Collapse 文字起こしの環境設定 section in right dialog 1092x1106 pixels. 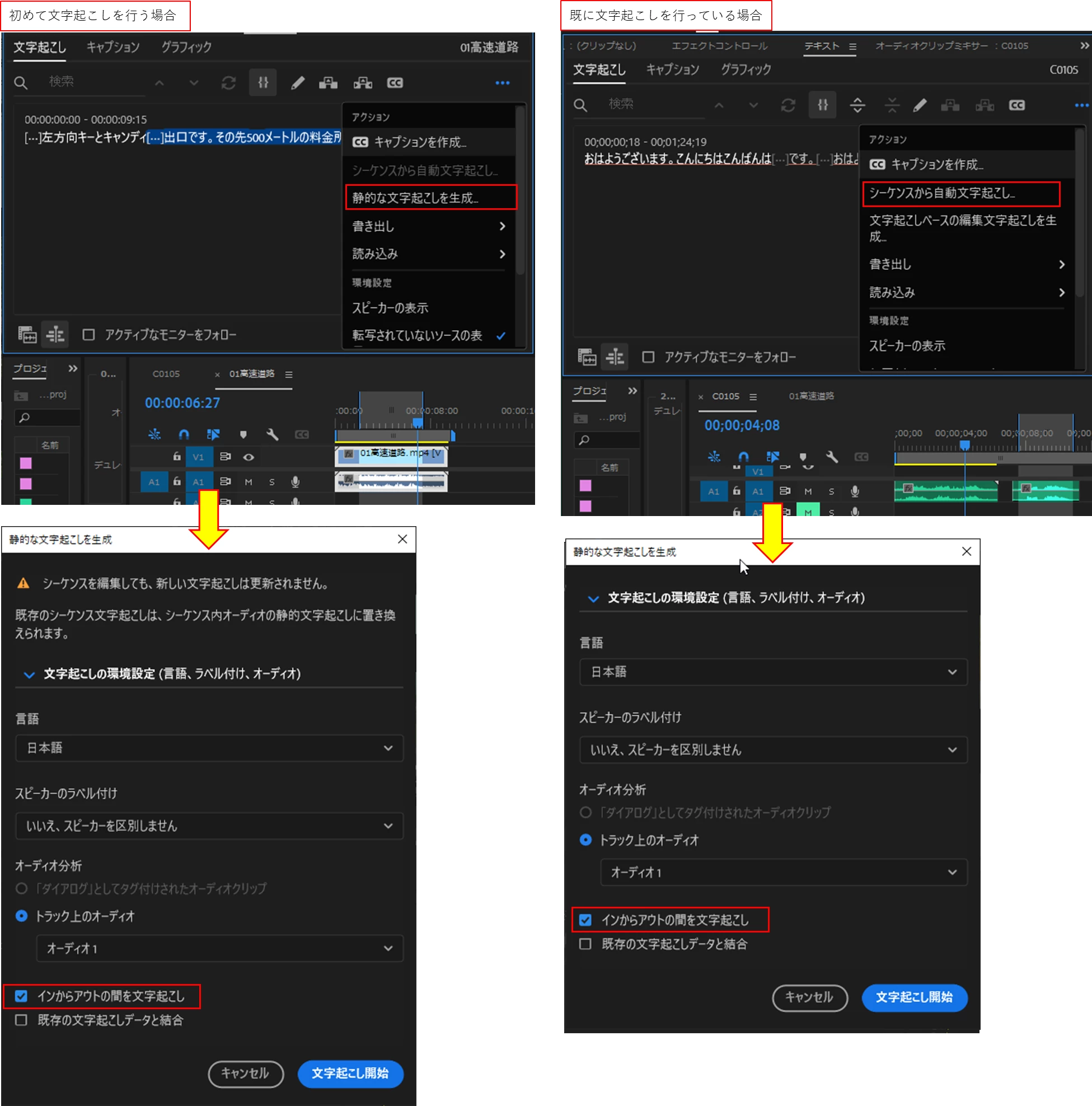[x=593, y=599]
